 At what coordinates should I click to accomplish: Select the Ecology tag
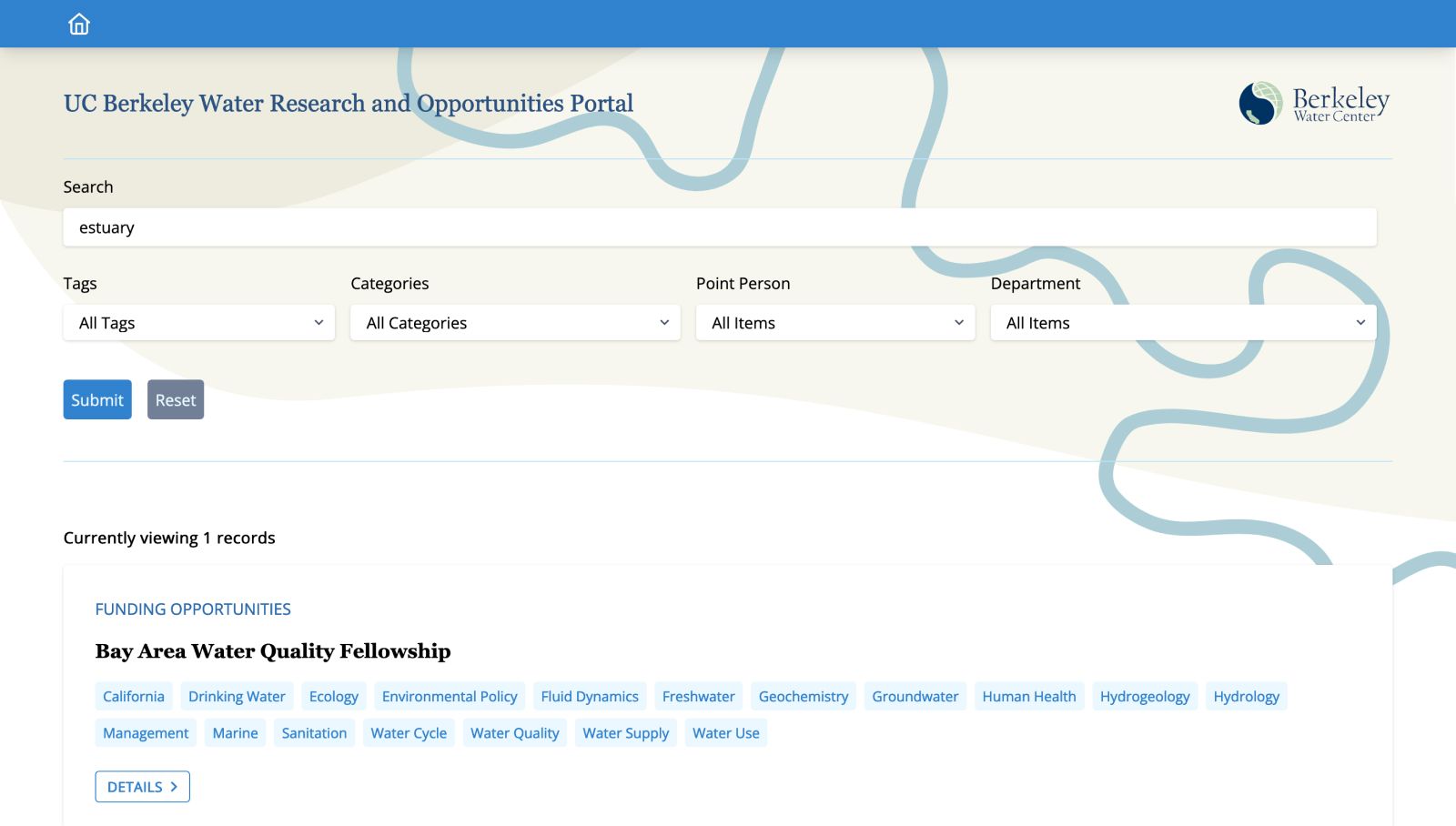334,696
